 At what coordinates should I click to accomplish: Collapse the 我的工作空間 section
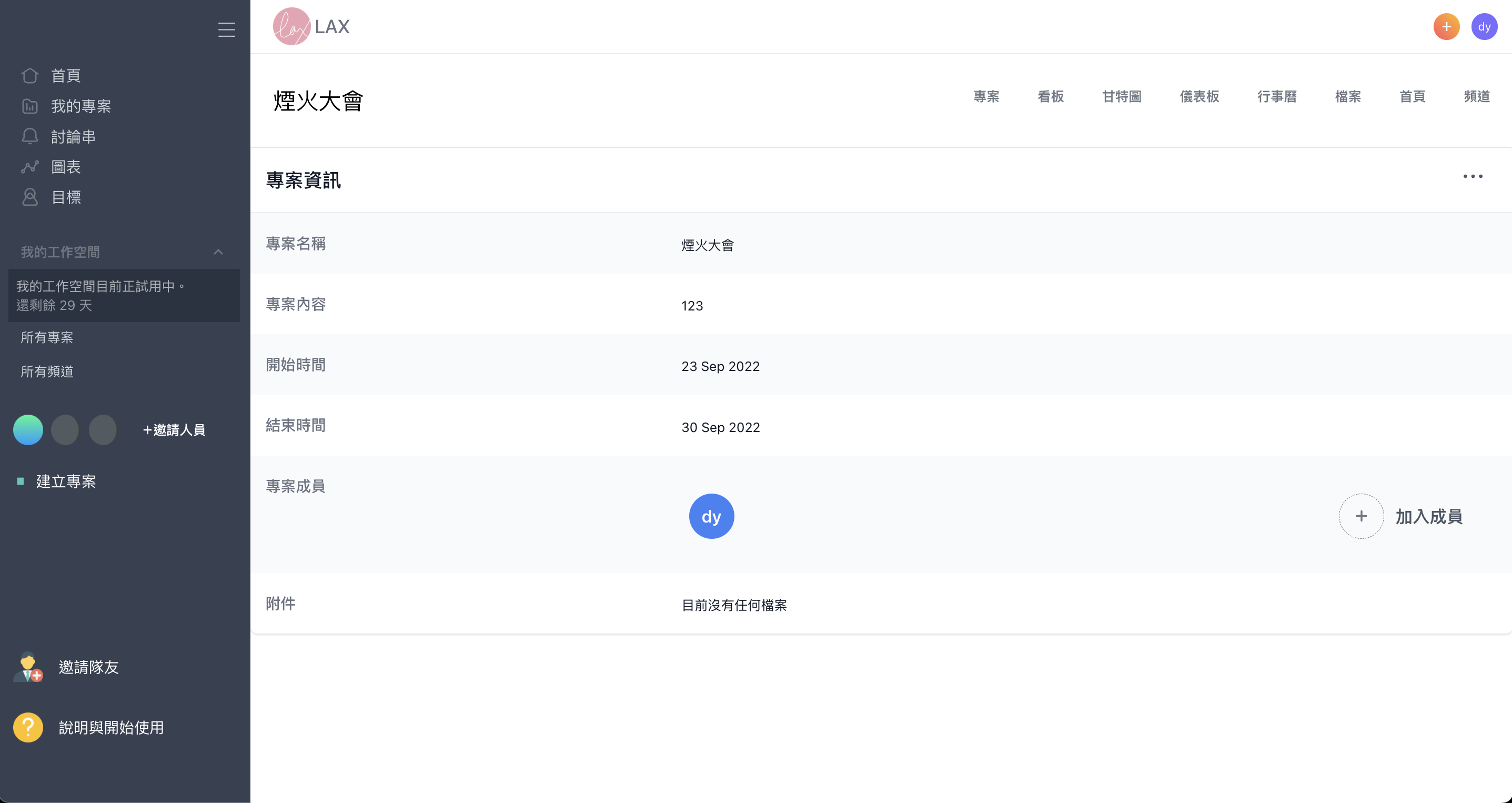point(218,252)
